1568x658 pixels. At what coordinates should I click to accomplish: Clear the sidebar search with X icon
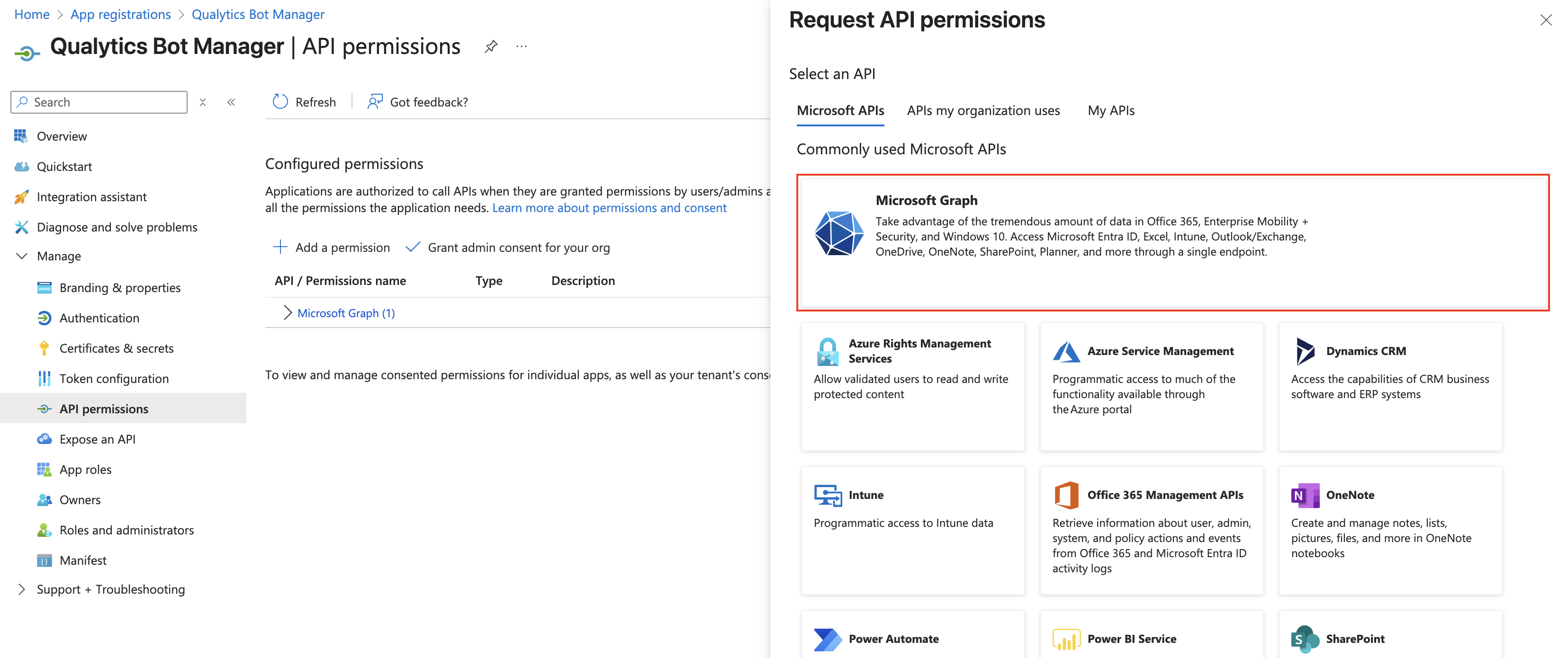click(x=203, y=102)
